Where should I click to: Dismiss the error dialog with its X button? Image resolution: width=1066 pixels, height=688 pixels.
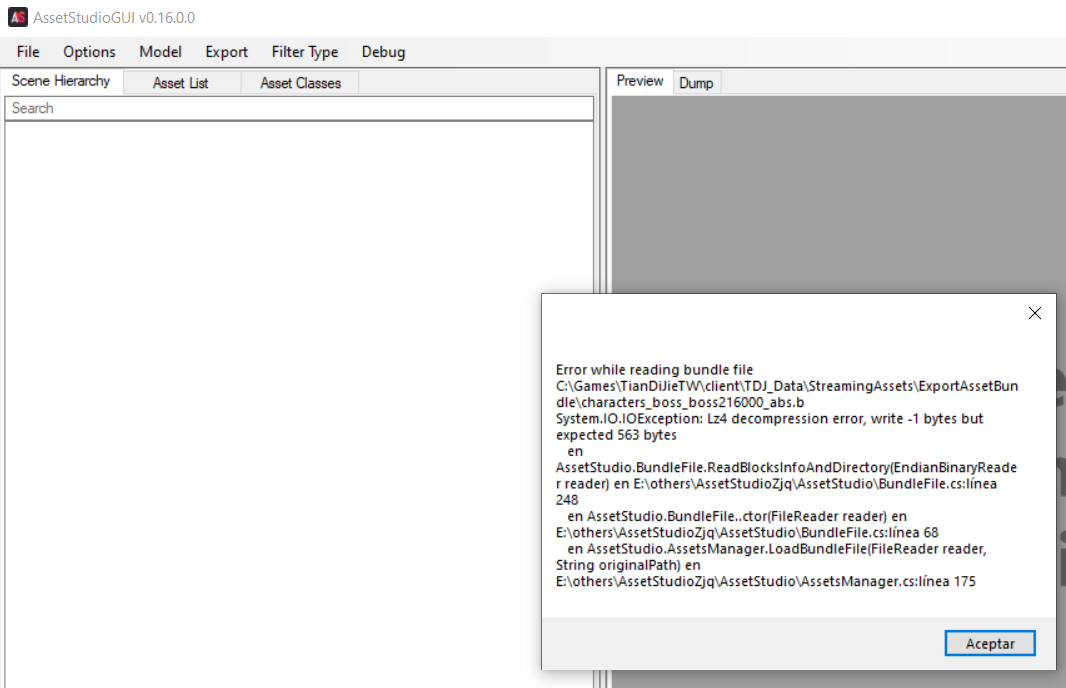tap(1034, 312)
